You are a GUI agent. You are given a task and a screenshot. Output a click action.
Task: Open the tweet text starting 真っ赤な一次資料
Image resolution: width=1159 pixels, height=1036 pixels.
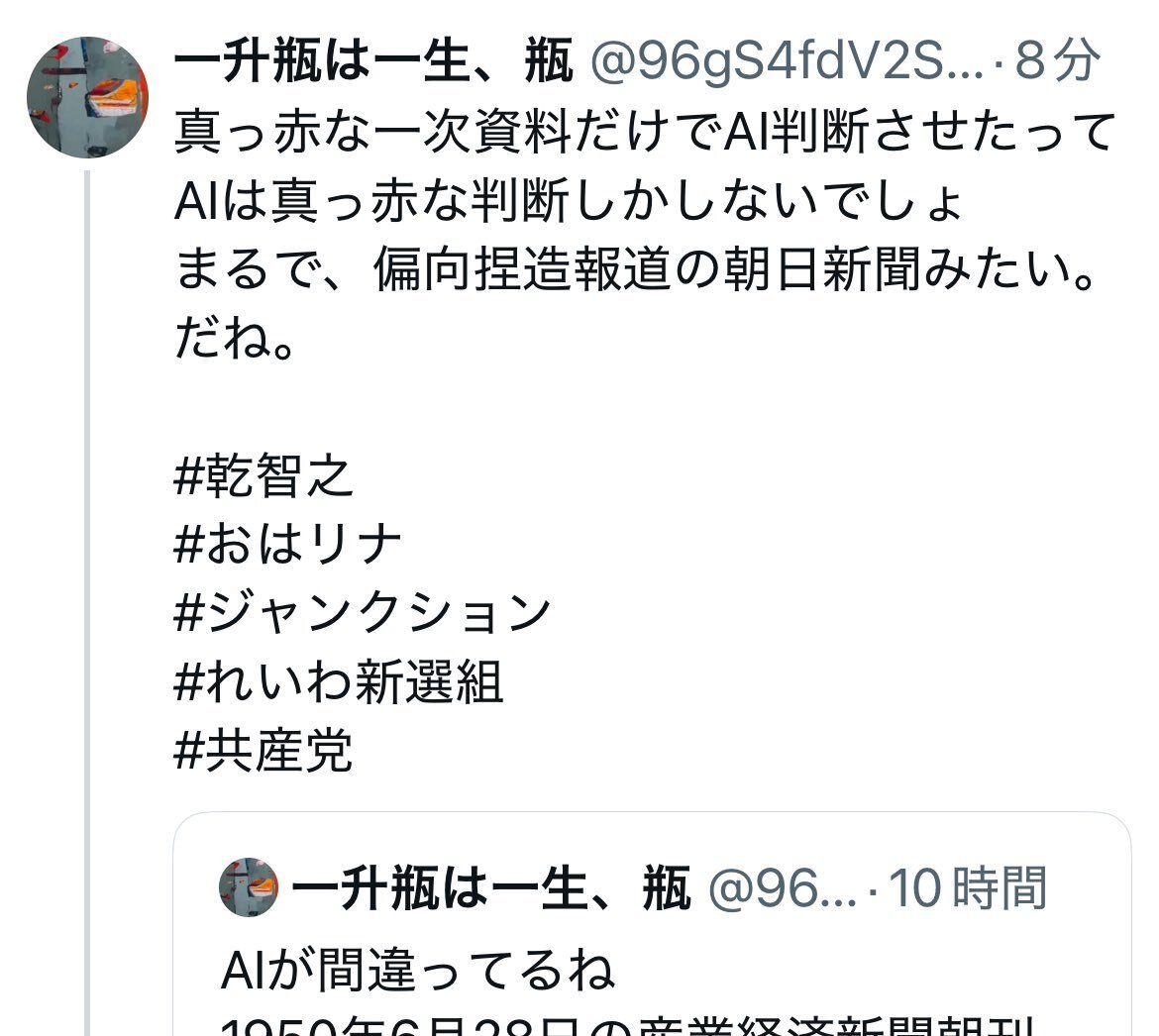coord(645,132)
